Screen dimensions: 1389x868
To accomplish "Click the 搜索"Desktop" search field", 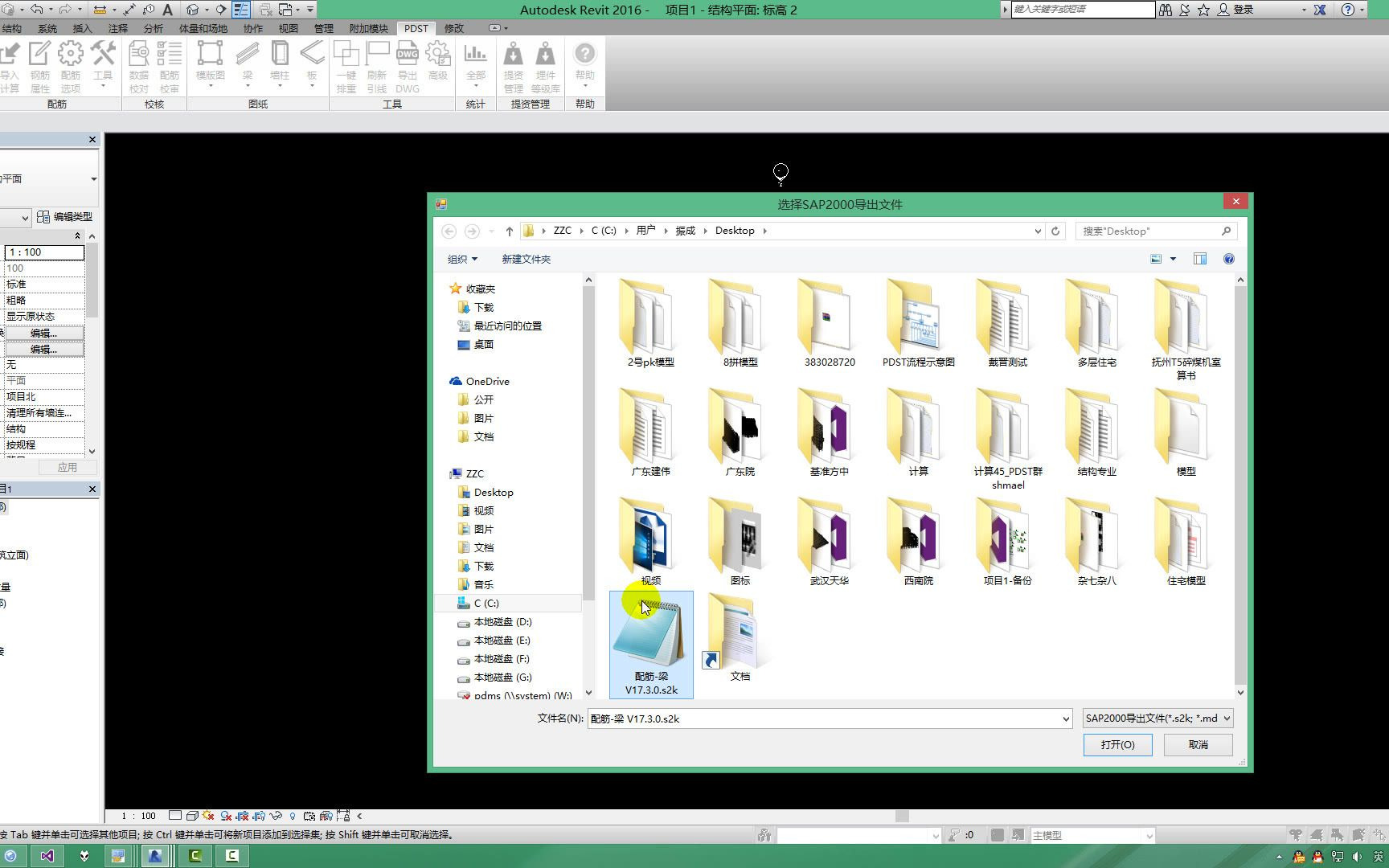I will pyautogui.click(x=1155, y=231).
